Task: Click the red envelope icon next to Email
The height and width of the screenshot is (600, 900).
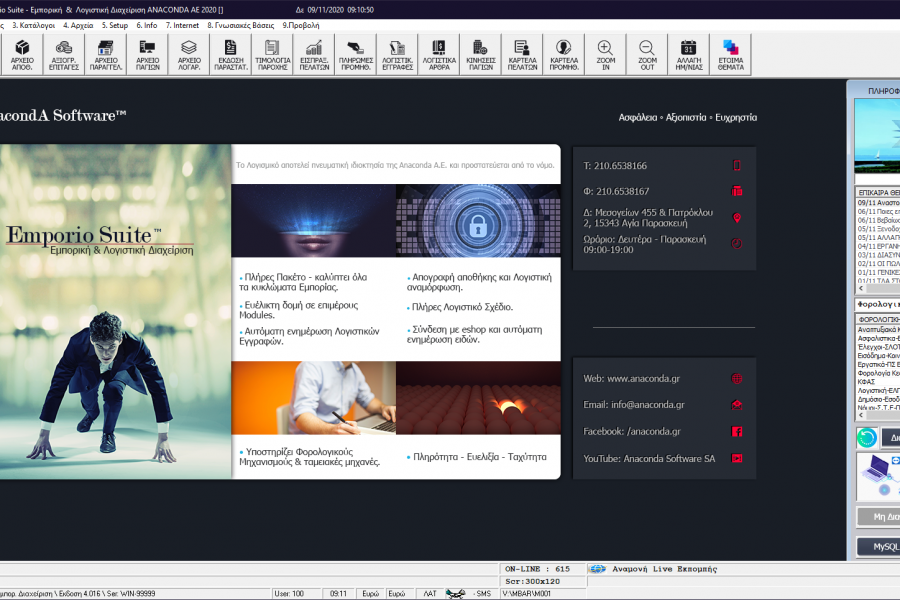Action: click(737, 405)
